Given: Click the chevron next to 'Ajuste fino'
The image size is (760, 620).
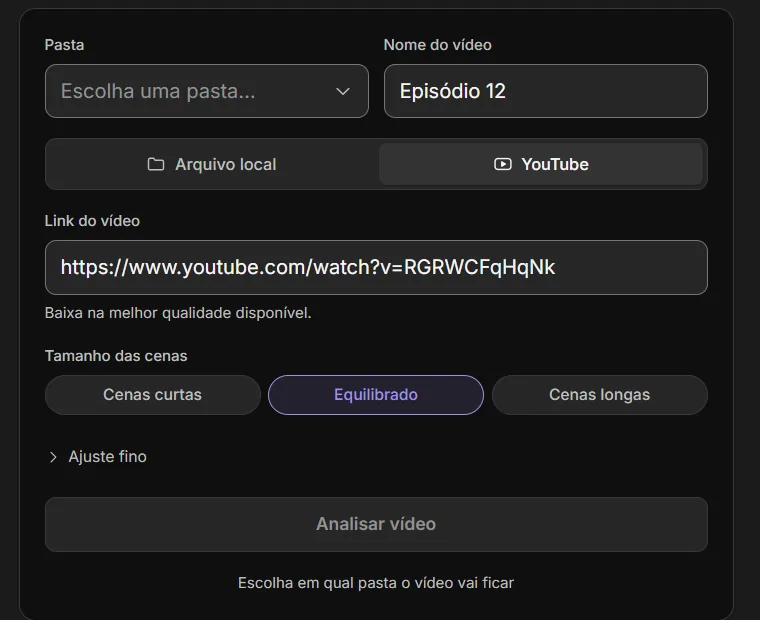Looking at the screenshot, I should (x=53, y=457).
